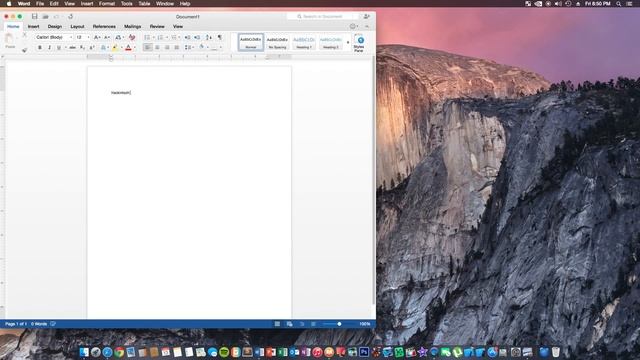Decrease font size with smaller A icon
Screen dimensions: 640x360
click(x=107, y=37)
